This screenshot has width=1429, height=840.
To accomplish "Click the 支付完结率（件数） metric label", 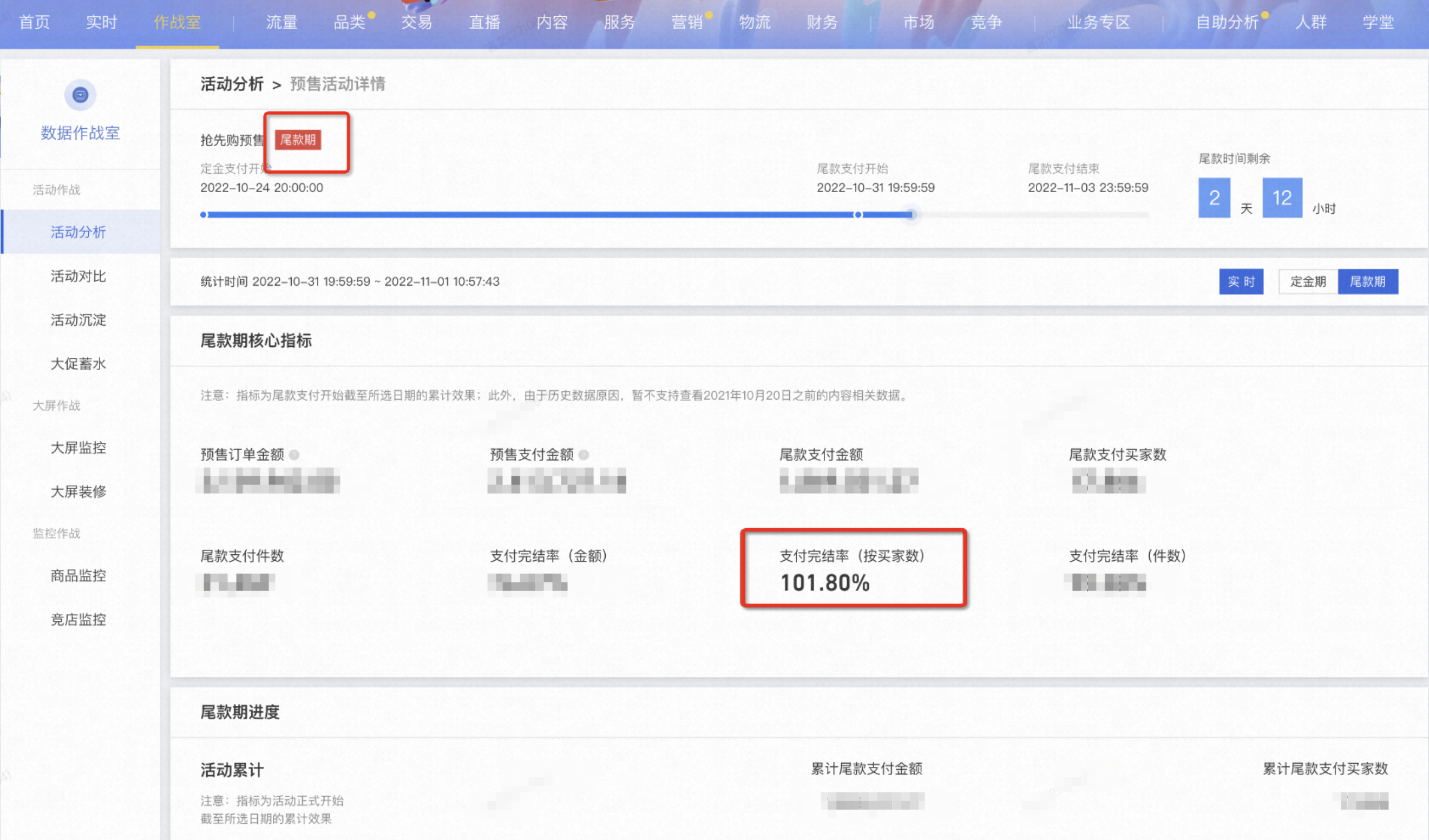I will pyautogui.click(x=1128, y=556).
